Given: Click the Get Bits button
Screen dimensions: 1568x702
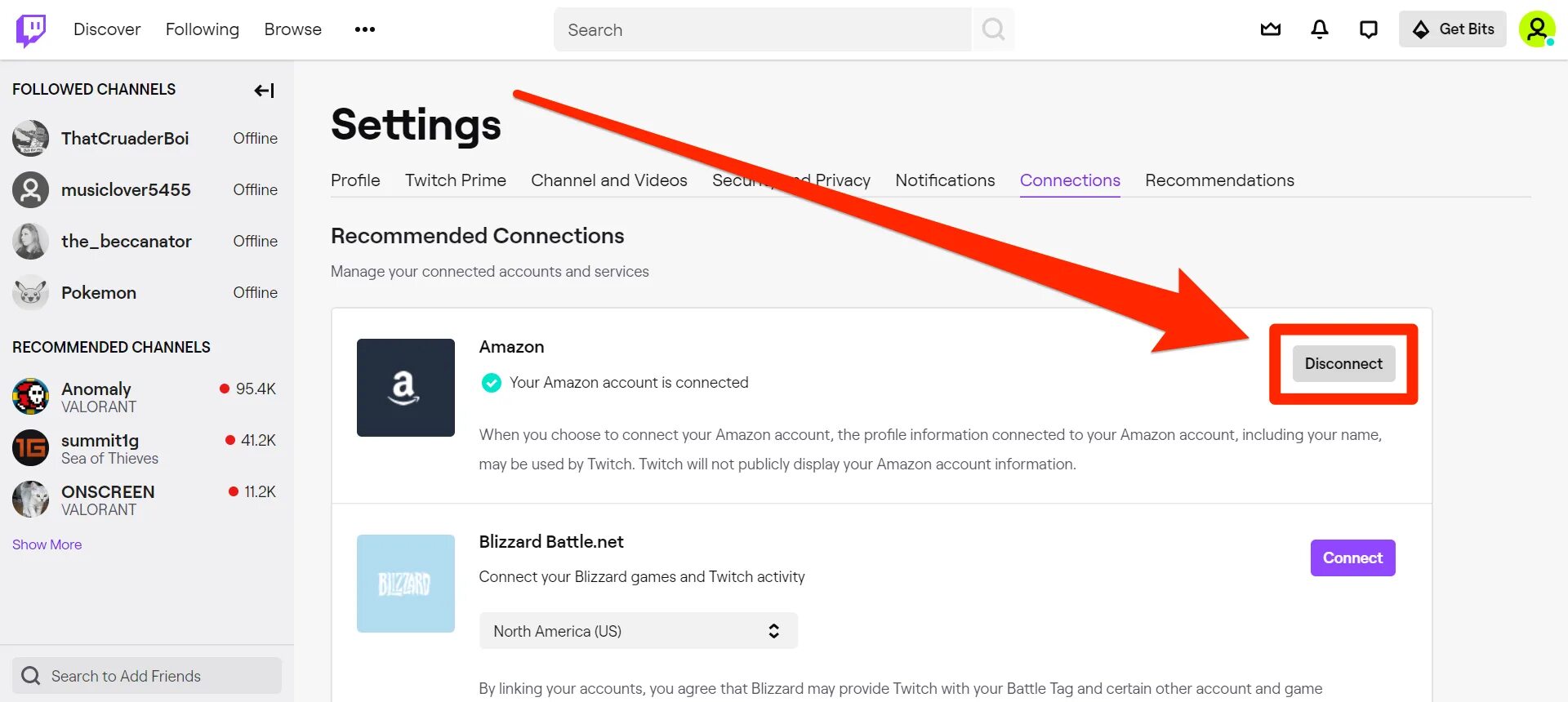Looking at the screenshot, I should [x=1453, y=29].
